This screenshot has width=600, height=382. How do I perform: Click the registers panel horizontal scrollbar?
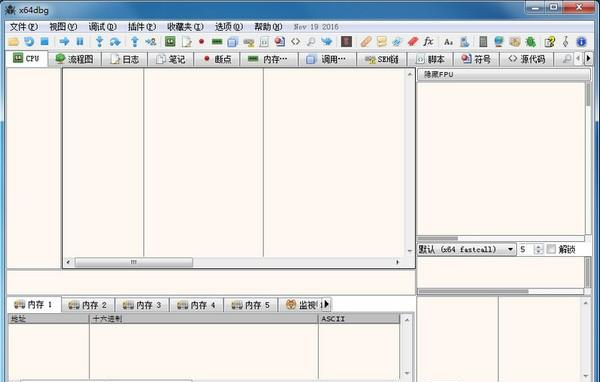501,238
